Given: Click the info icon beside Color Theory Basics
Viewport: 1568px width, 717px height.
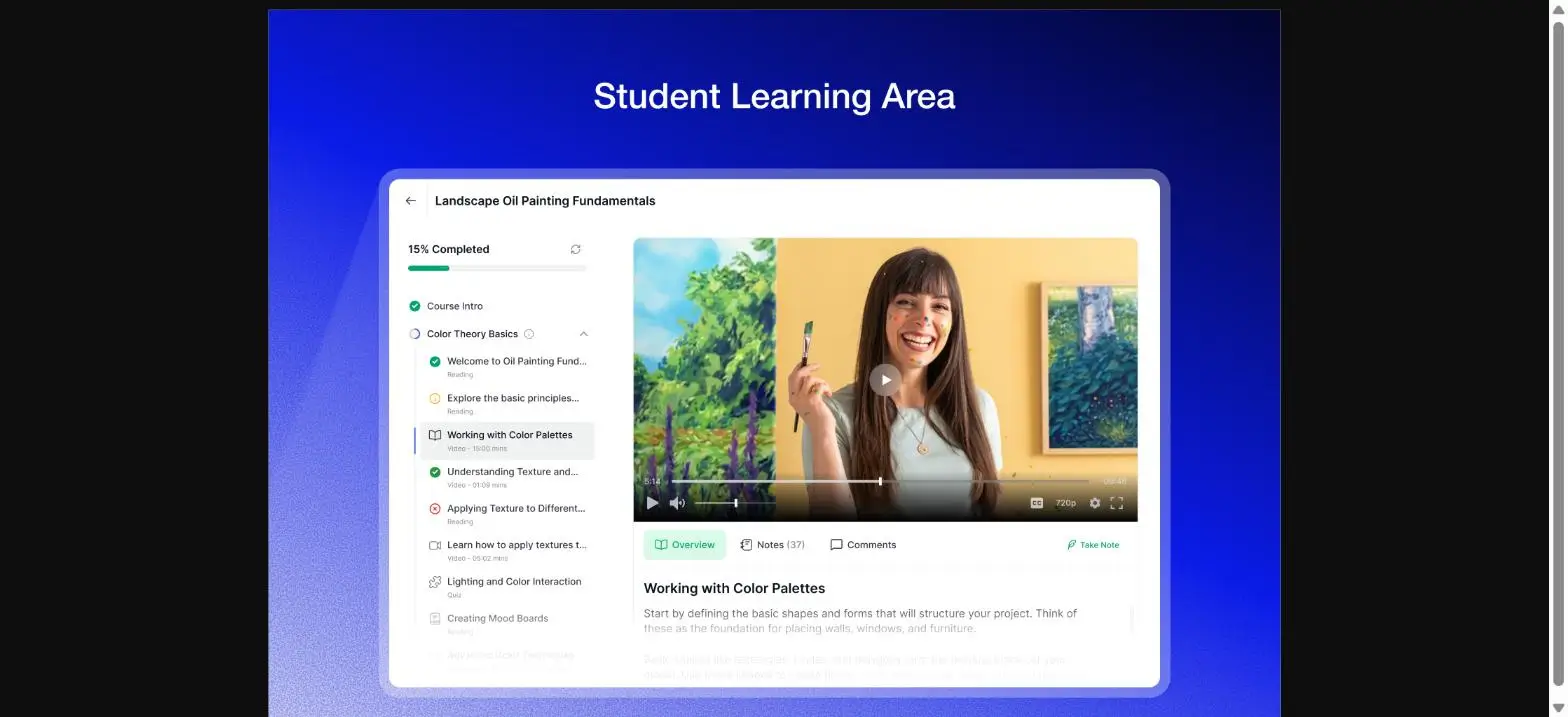Looking at the screenshot, I should click(x=529, y=334).
